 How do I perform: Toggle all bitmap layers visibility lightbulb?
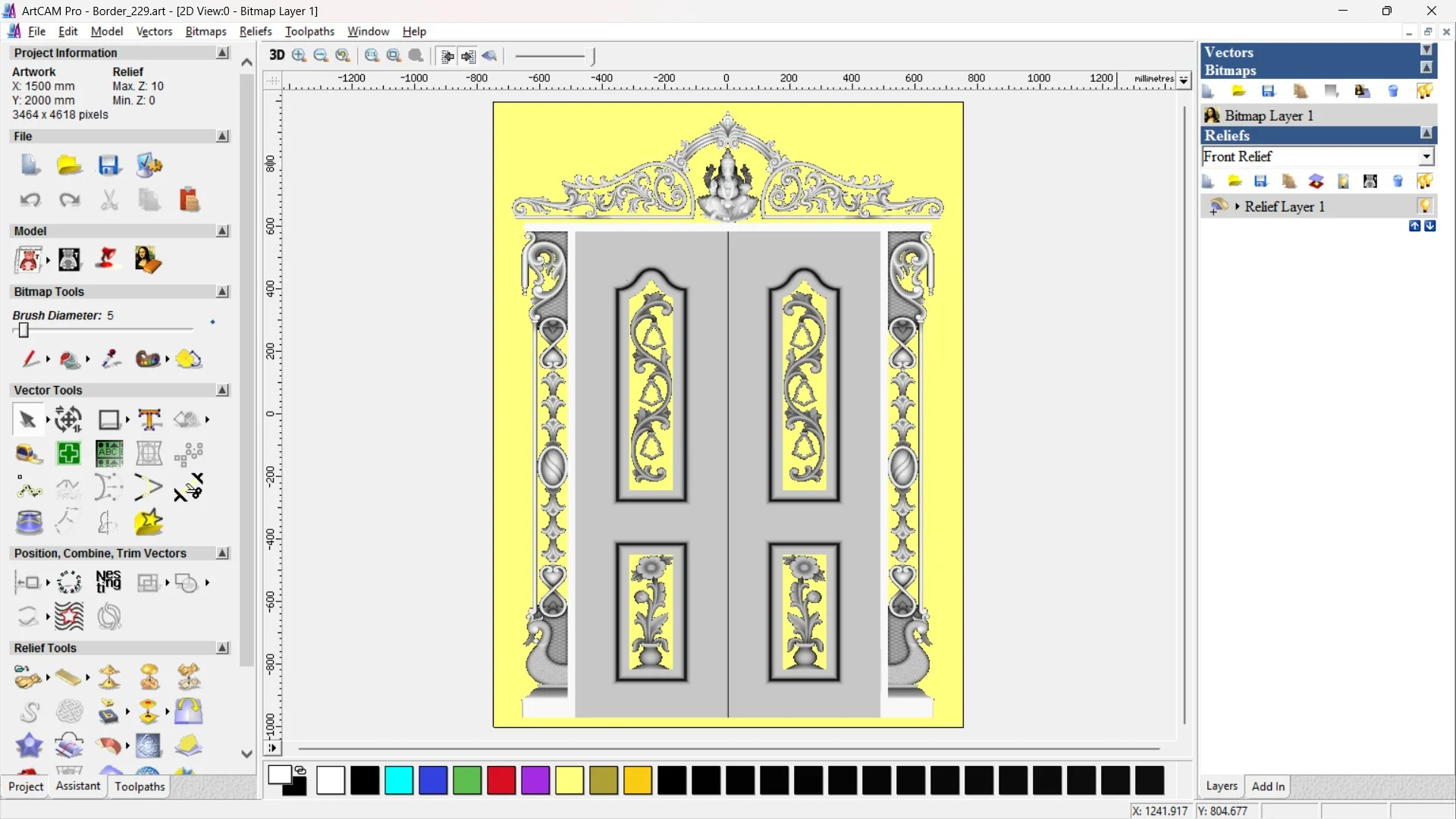[x=1424, y=92]
